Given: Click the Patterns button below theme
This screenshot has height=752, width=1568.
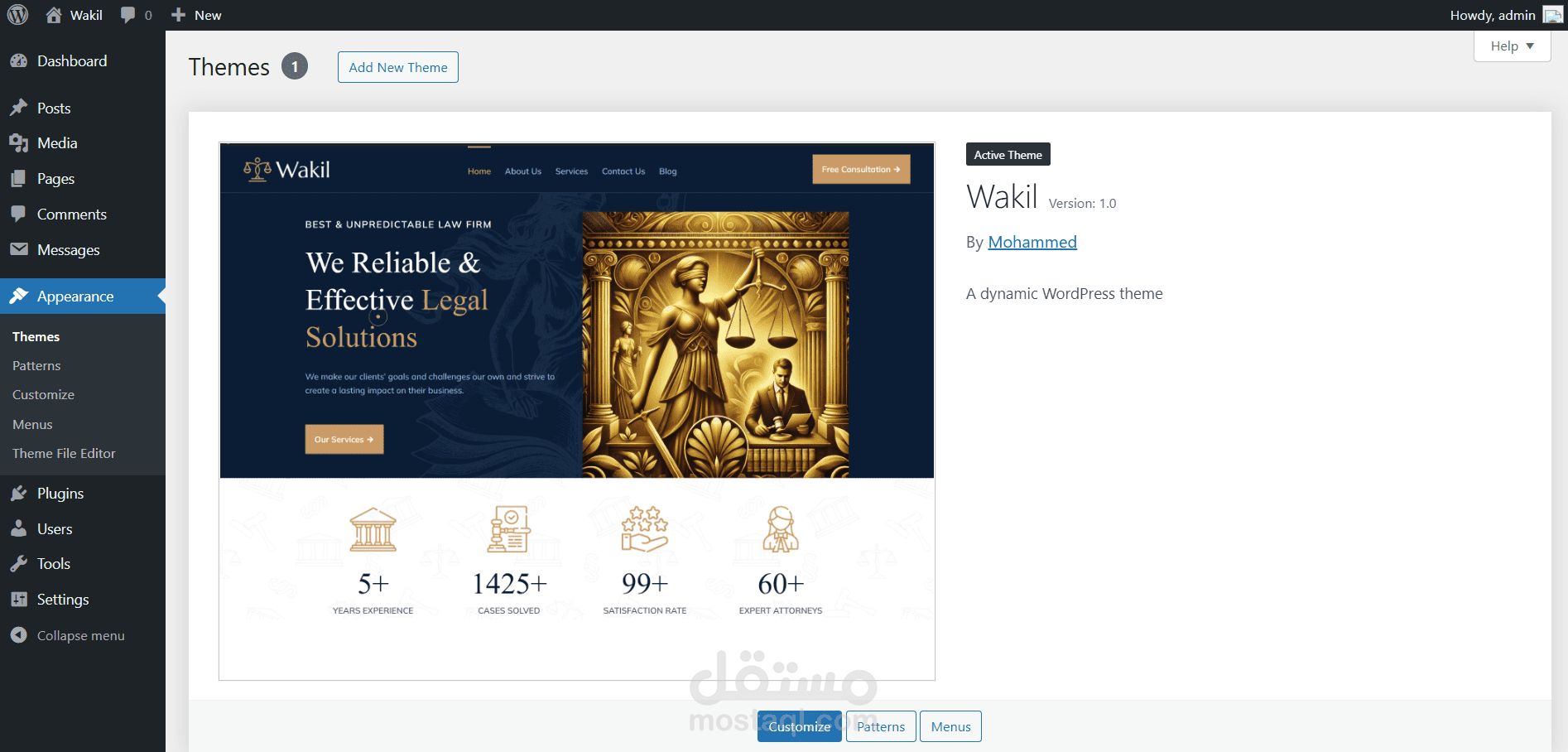Looking at the screenshot, I should [881, 726].
